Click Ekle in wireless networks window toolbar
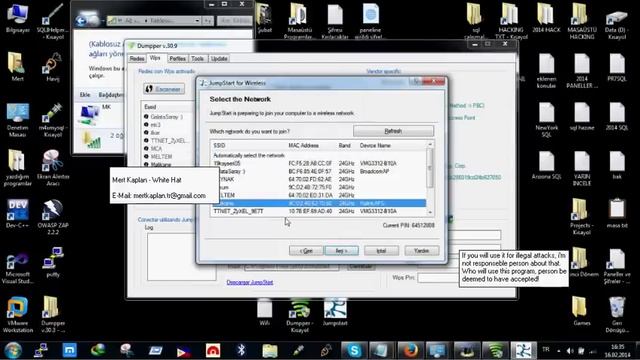This screenshot has height=360, width=640. [x=84, y=95]
